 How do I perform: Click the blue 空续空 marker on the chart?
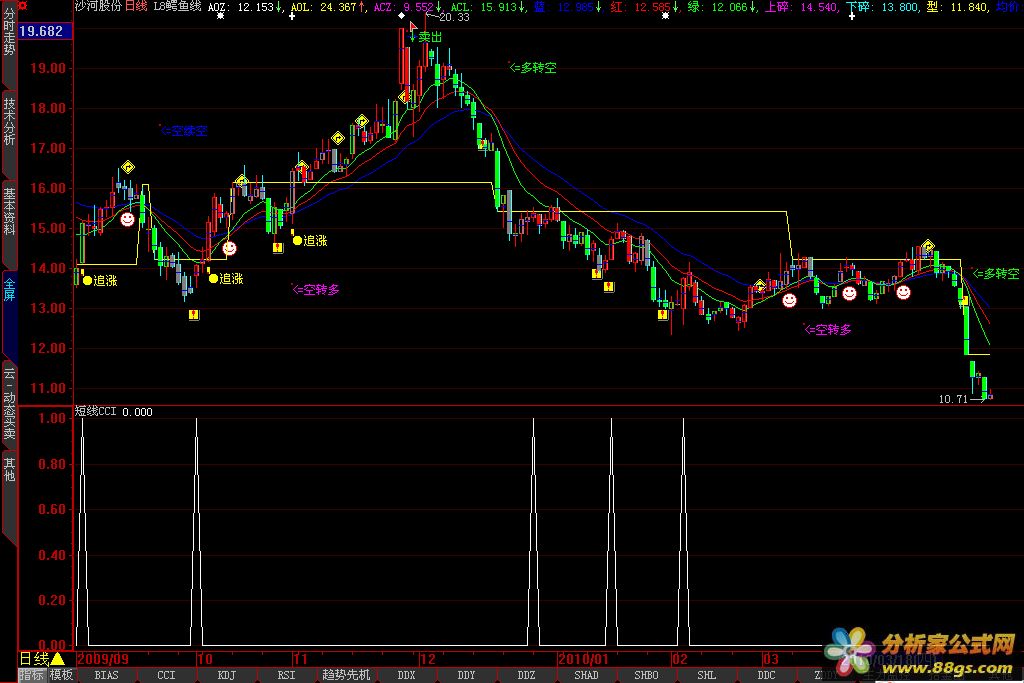coord(183,130)
